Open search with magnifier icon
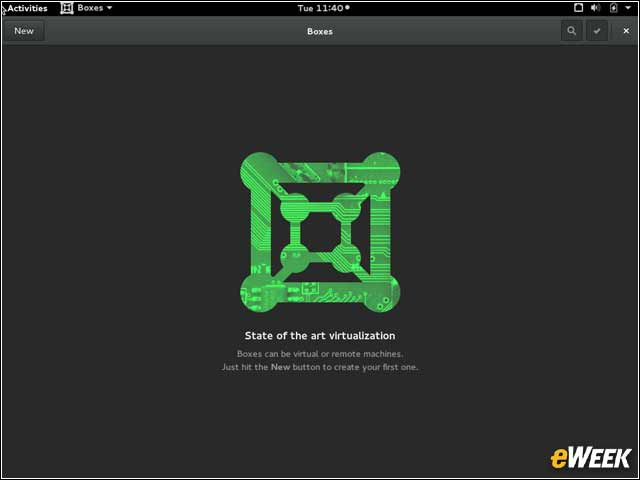This screenshot has height=480, width=640. tap(571, 31)
